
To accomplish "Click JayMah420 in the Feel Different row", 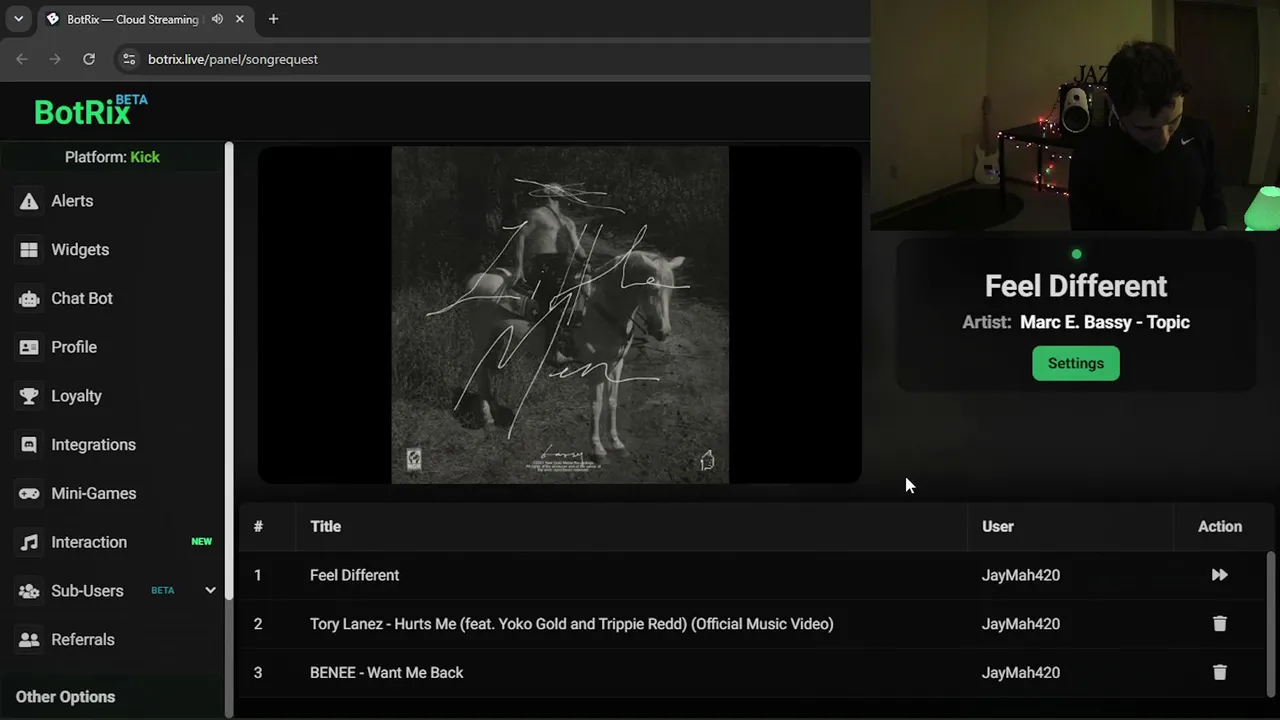I will [1020, 575].
